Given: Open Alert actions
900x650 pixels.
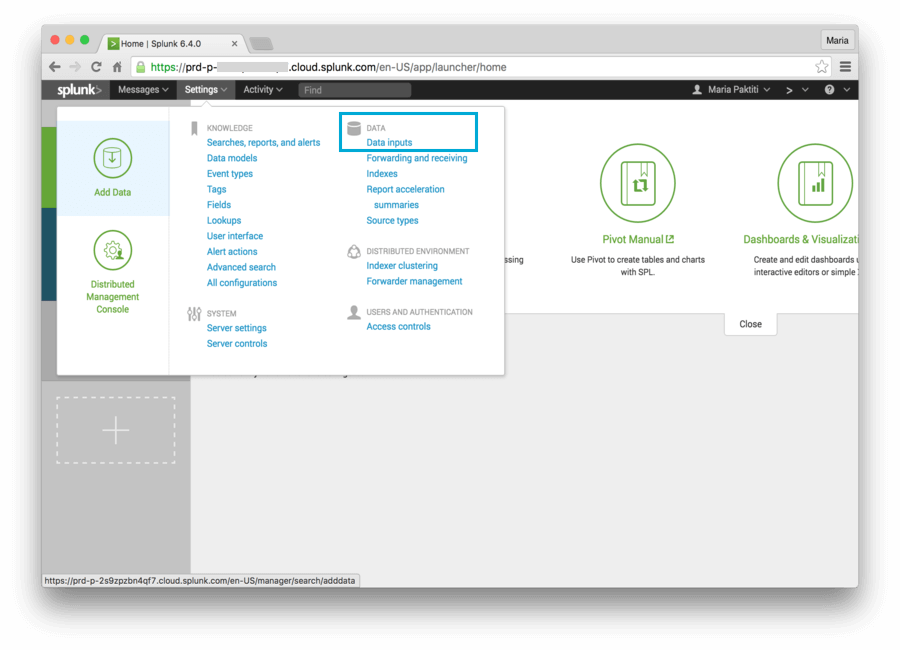Looking at the screenshot, I should 232,252.
